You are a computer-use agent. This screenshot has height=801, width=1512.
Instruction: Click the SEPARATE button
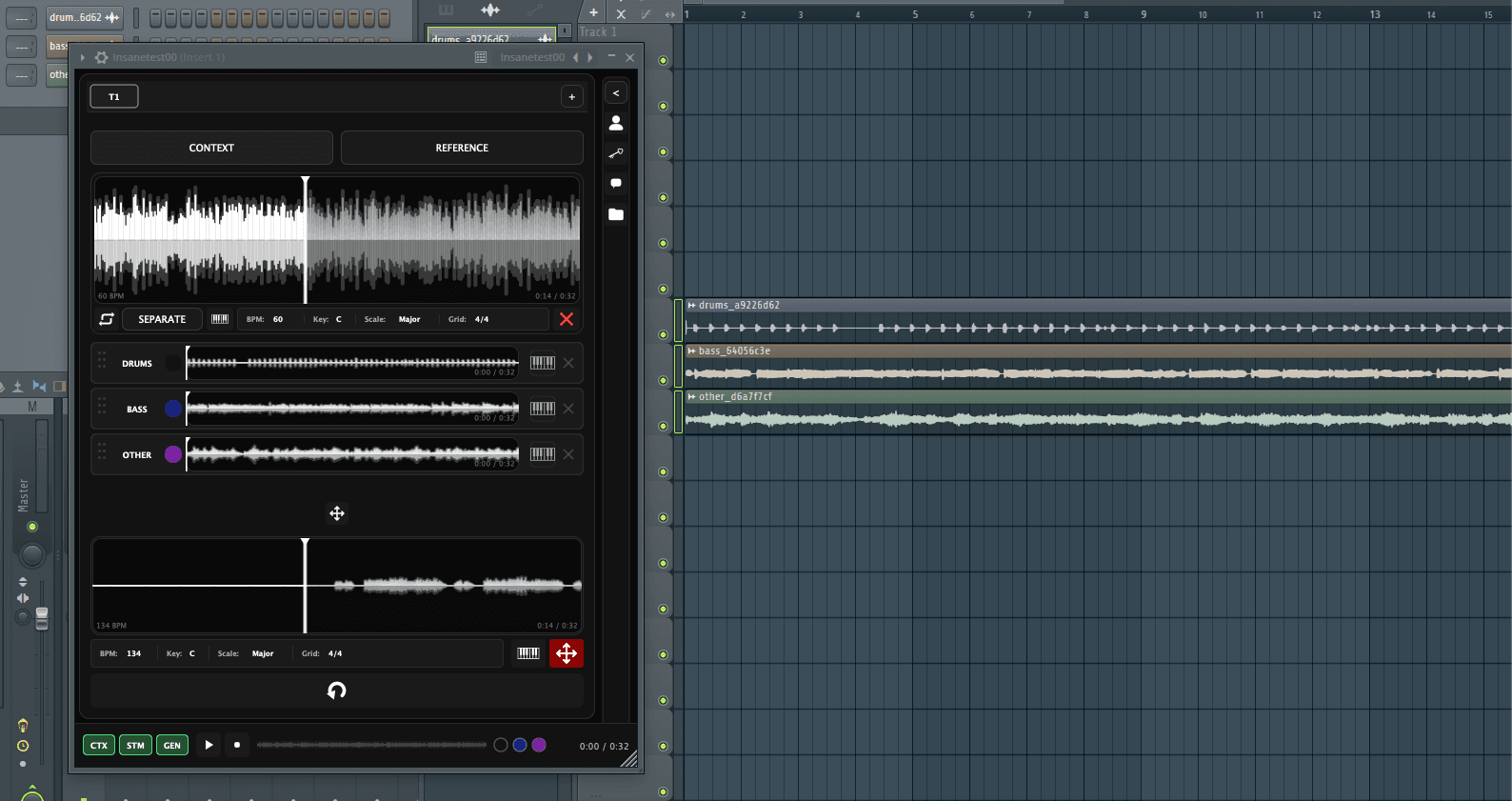162,319
